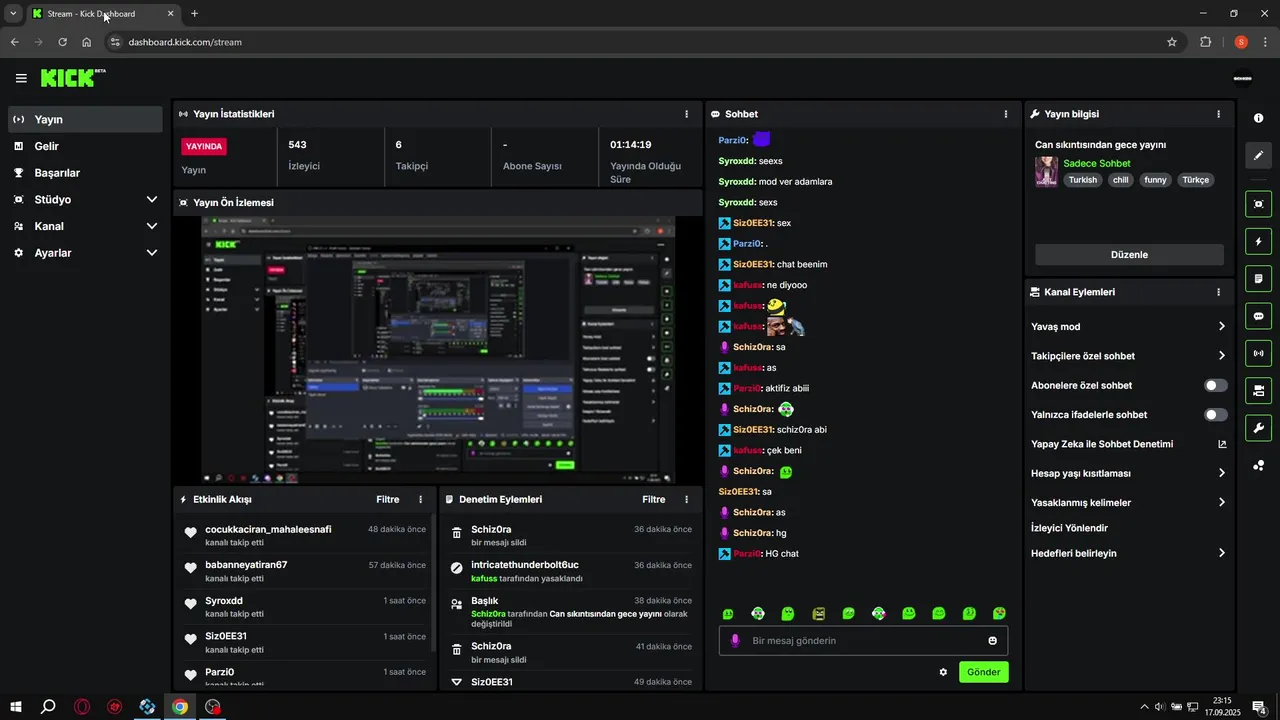Screen dimensions: 1280x720
Task: Click the stream preview video
Action: tap(438, 351)
